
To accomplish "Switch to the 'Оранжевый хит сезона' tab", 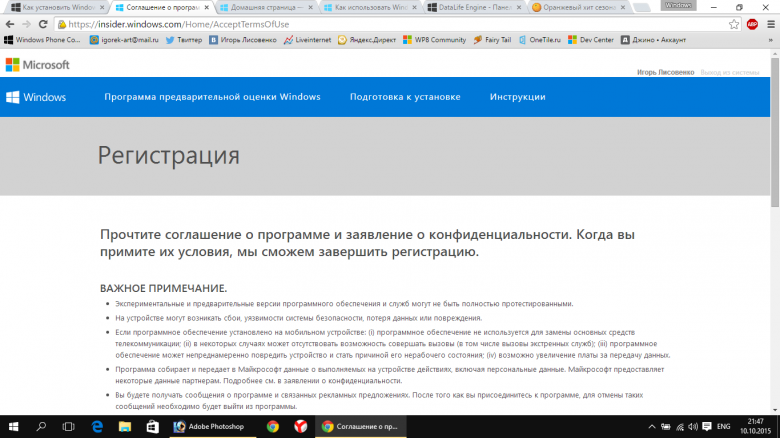I will pos(579,7).
